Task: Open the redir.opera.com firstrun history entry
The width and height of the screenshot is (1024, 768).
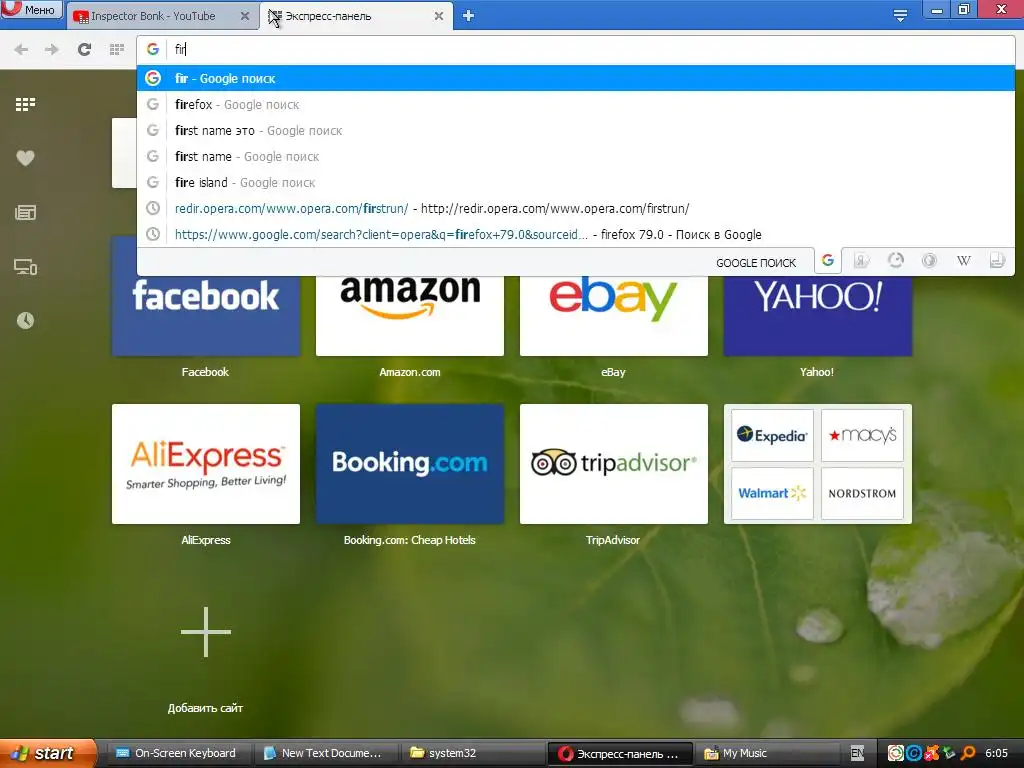Action: coord(576,208)
